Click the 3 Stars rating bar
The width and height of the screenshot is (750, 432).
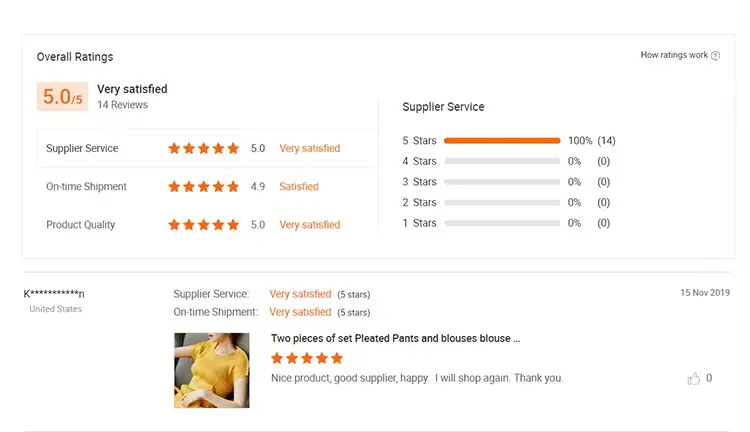(502, 182)
